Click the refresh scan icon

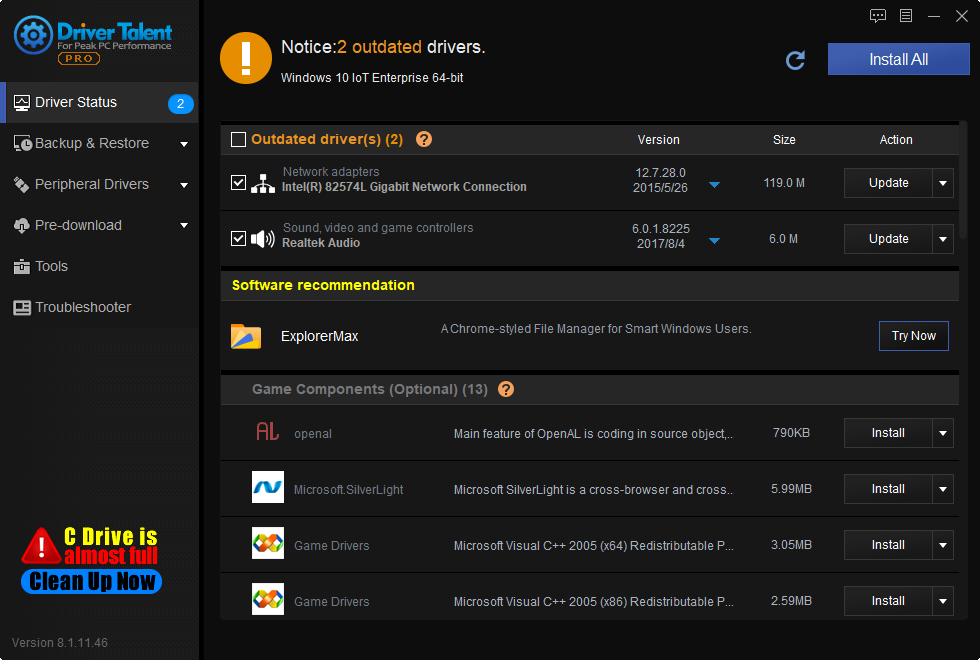(796, 60)
